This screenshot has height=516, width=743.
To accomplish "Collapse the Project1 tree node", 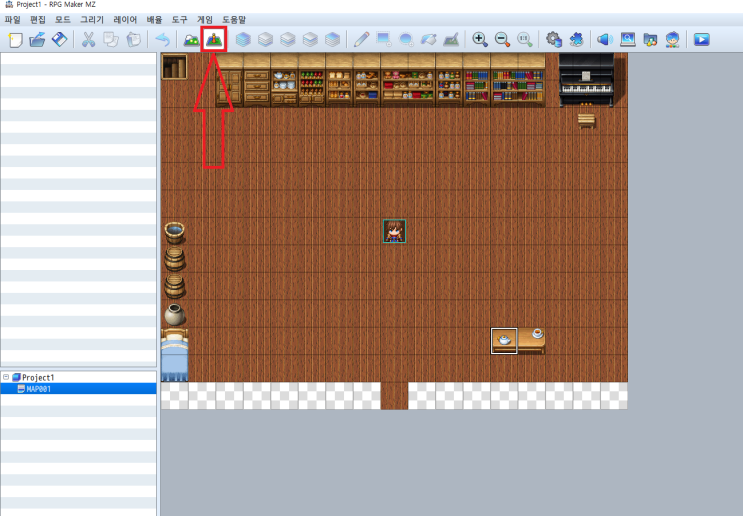I will tap(6, 377).
